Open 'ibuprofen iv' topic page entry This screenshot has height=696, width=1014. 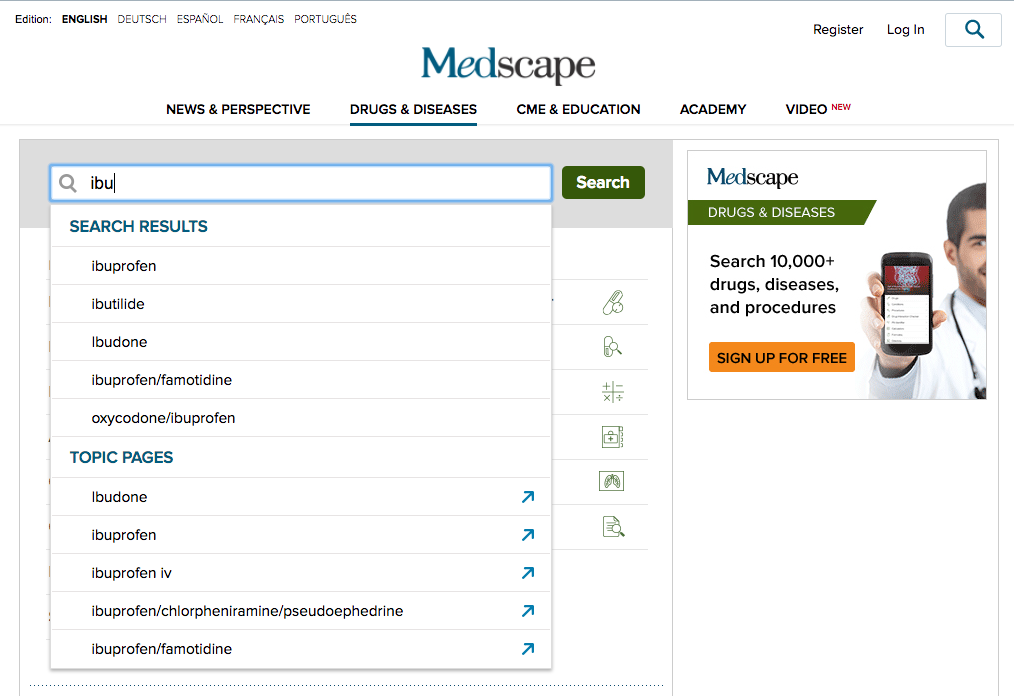coord(301,573)
